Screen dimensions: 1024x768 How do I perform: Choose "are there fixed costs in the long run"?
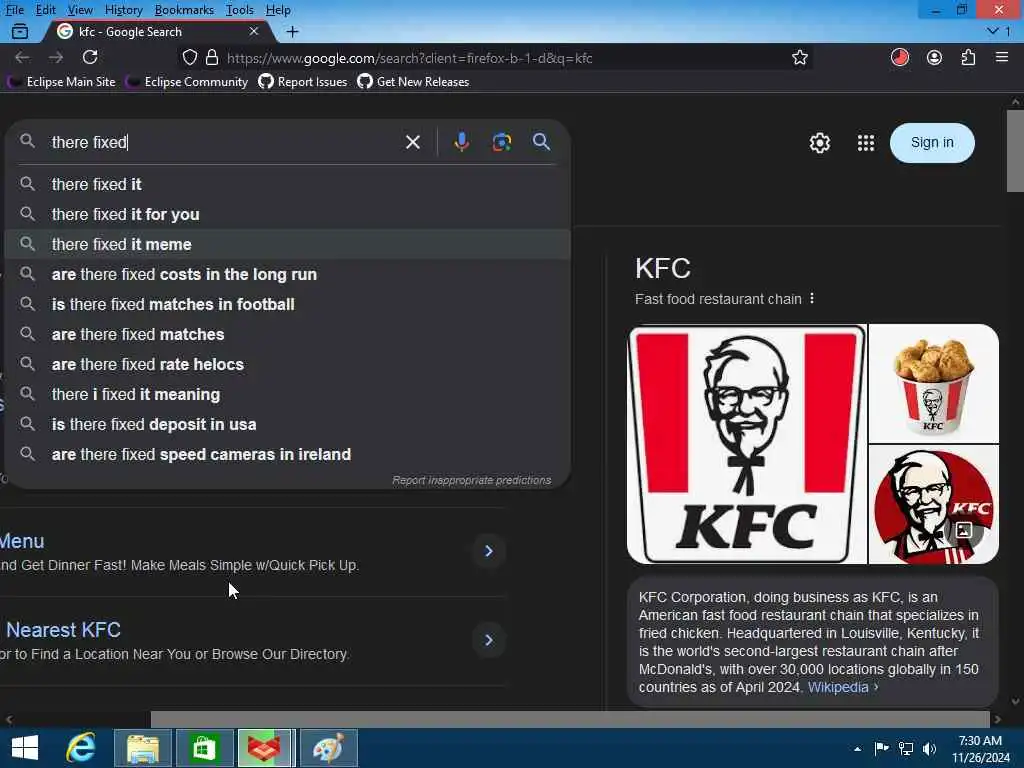point(287,274)
